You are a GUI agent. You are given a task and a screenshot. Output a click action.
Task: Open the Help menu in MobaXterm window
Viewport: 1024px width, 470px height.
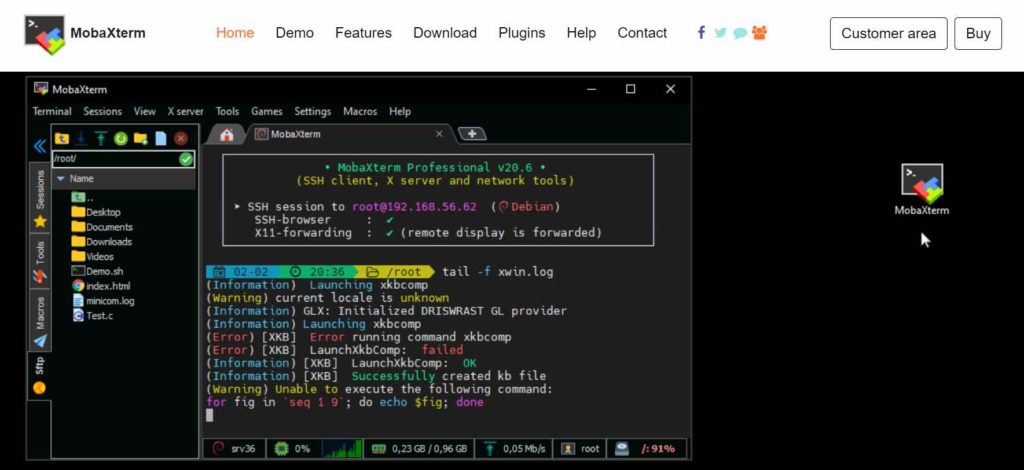click(400, 112)
